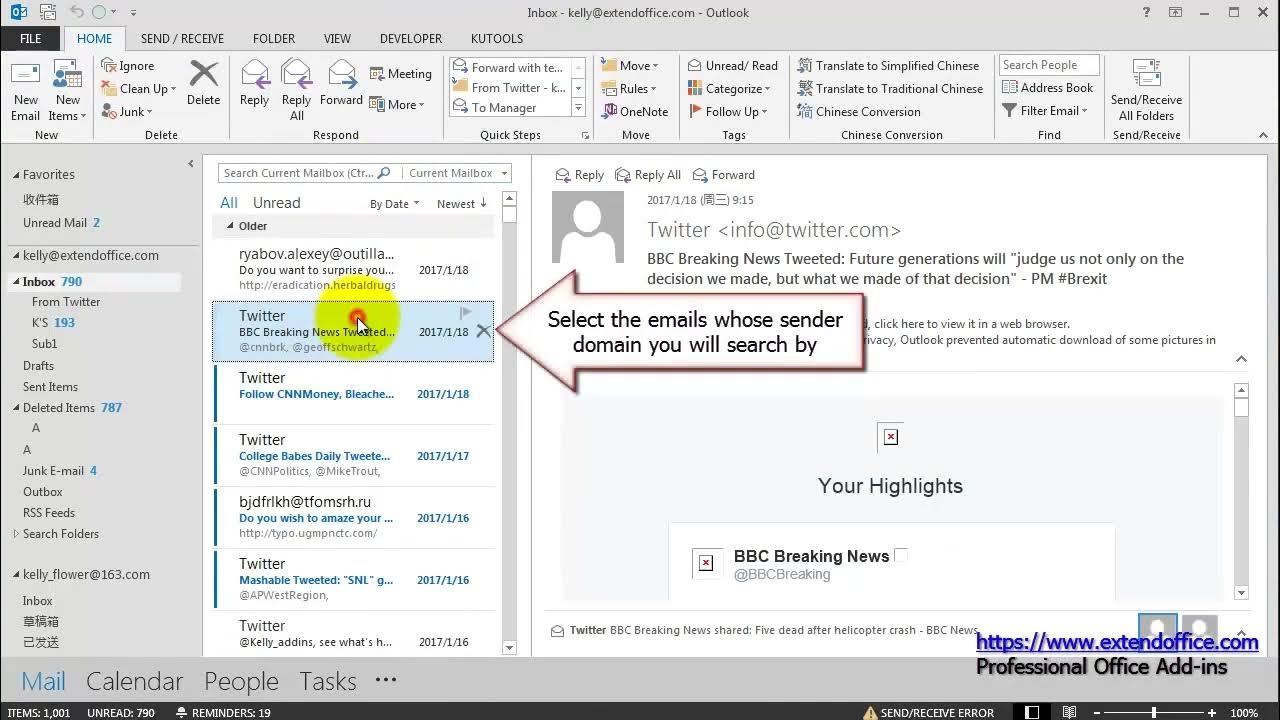Show only Unread messages
Image resolution: width=1280 pixels, height=720 pixels.
tap(276, 203)
